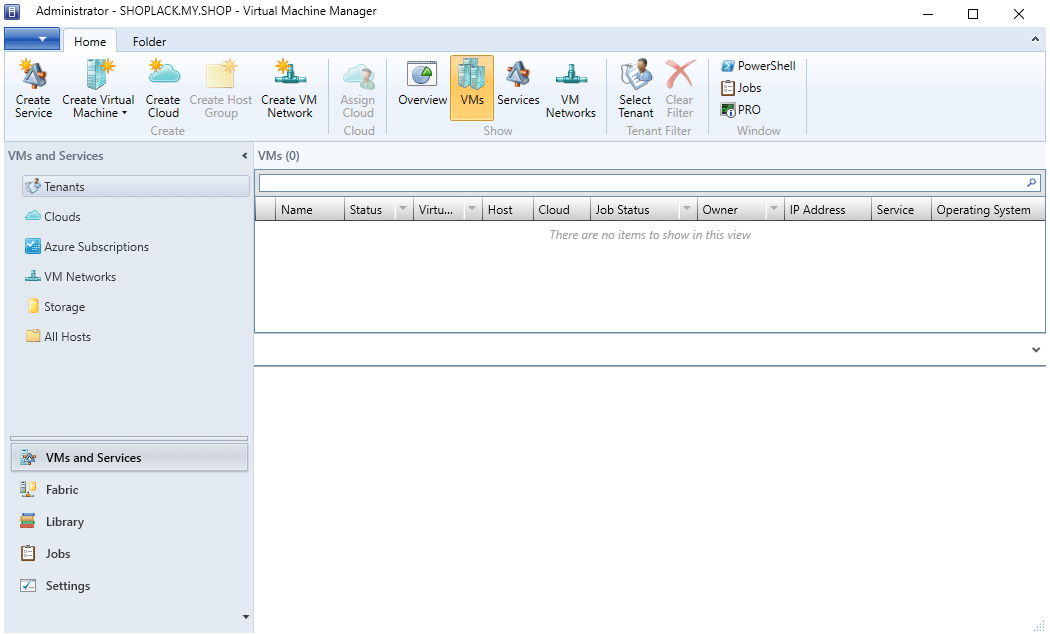Open the Jobs window from ribbon

coord(741,88)
